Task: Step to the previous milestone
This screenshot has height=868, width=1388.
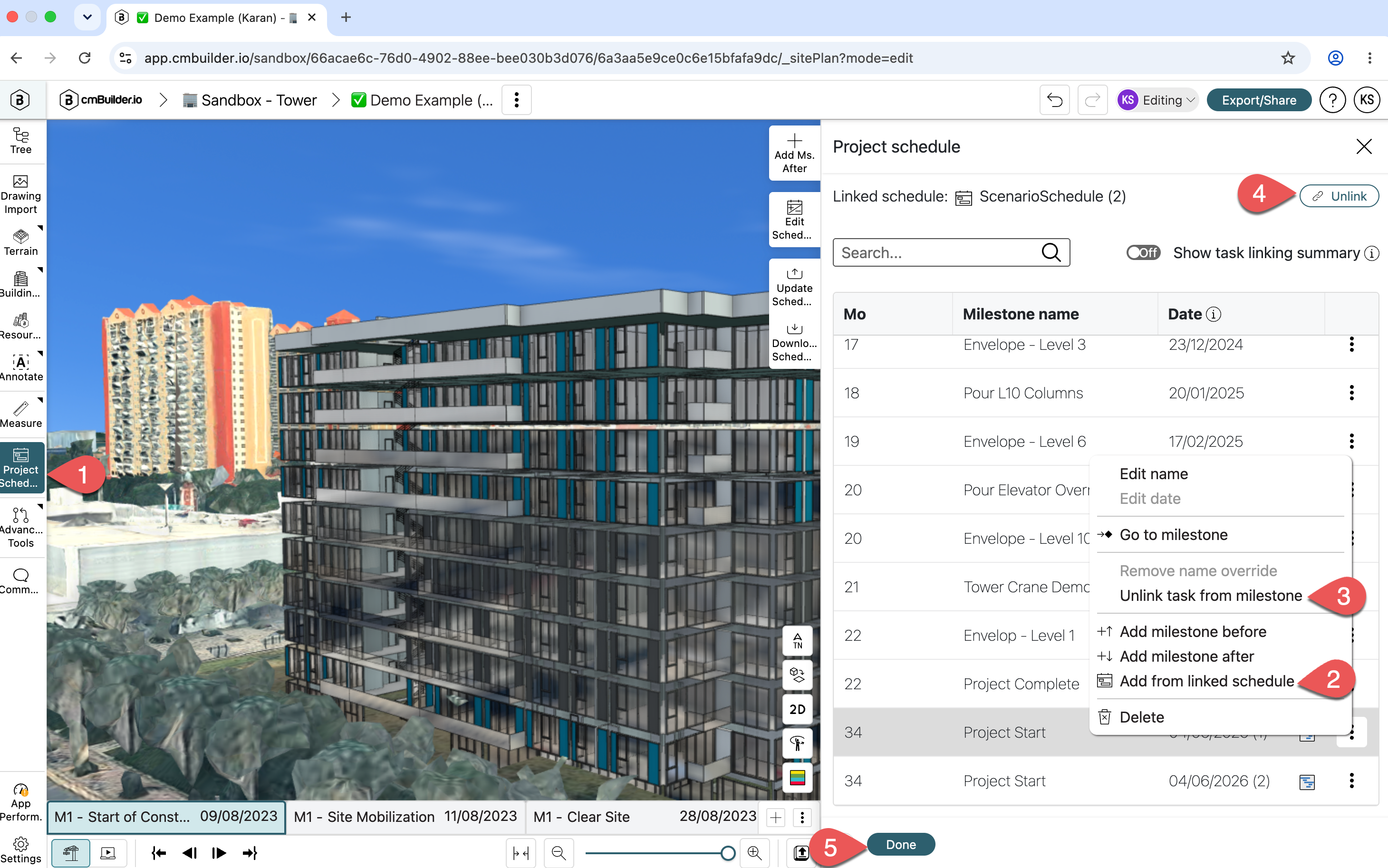Action: pyautogui.click(x=190, y=853)
